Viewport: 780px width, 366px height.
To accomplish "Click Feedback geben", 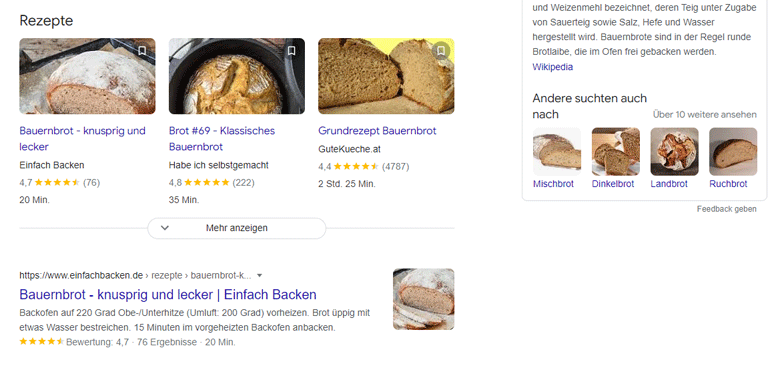I will point(727,209).
